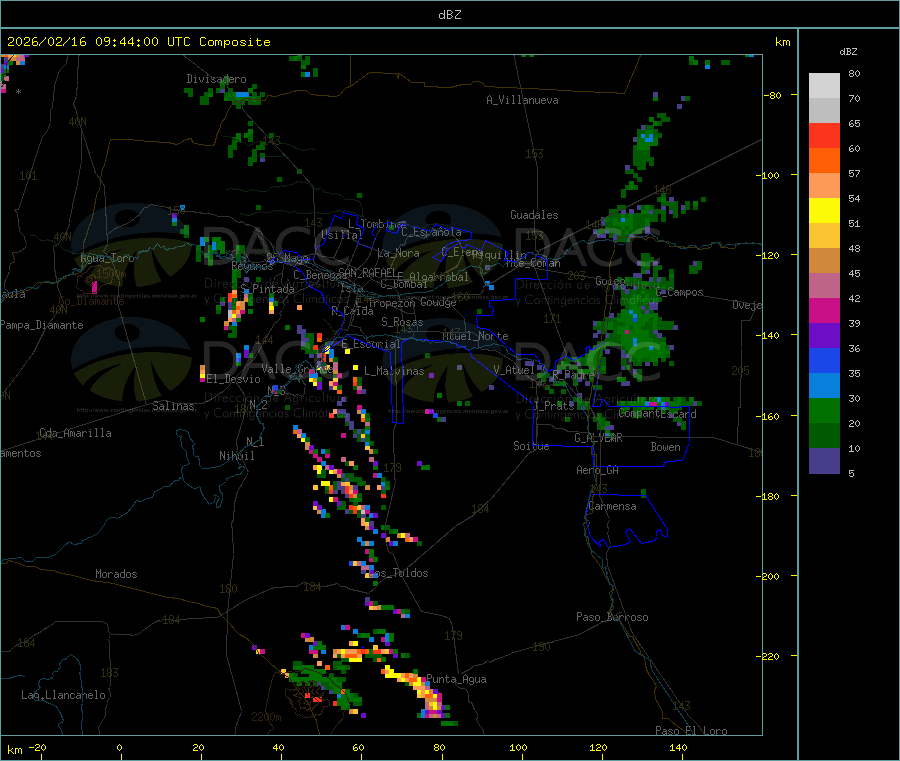This screenshot has height=761, width=900.
Task: Click the mauve 42-45 dBZ swatch
Action: pos(824,286)
